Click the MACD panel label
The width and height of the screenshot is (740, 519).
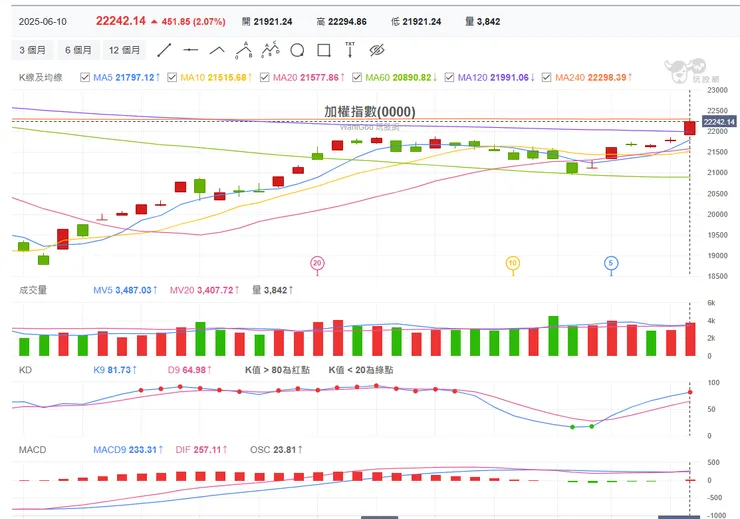(33, 450)
